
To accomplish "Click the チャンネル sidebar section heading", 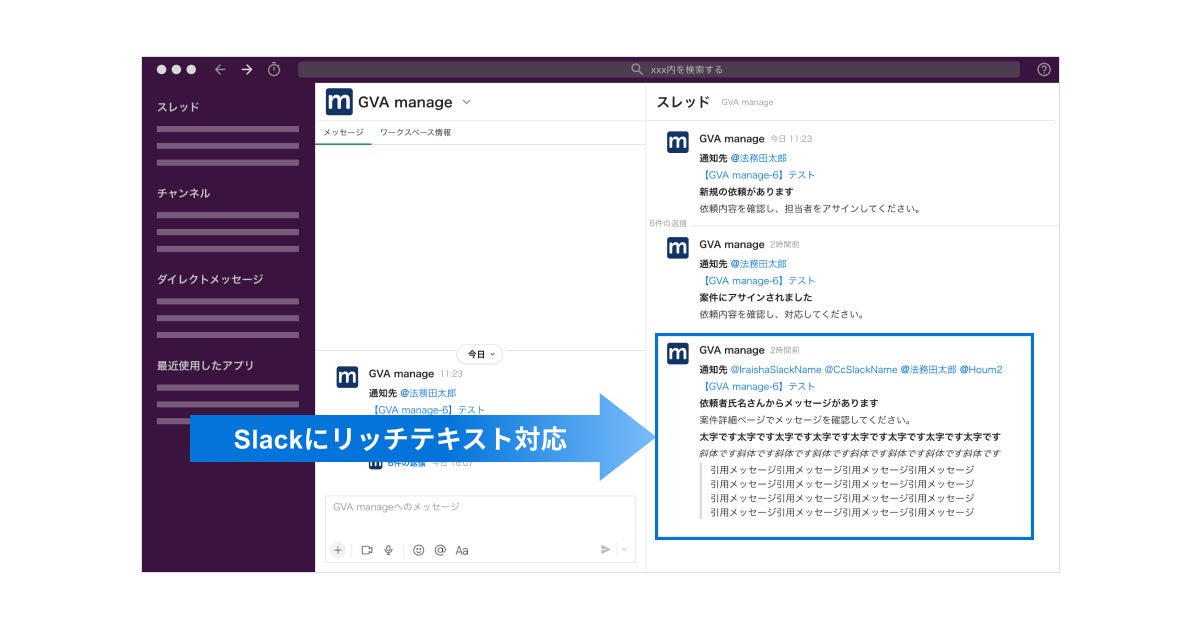I will coord(184,193).
